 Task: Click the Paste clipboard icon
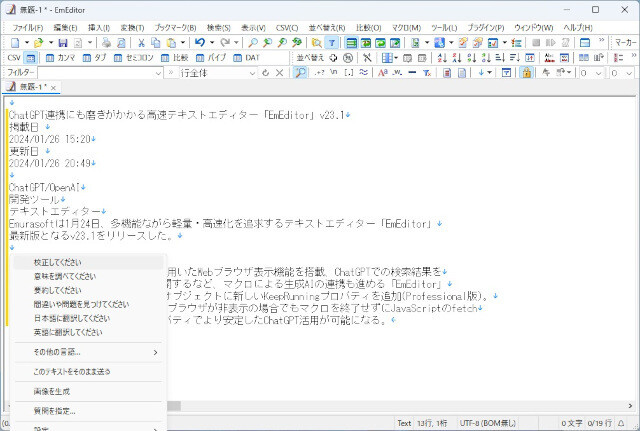click(x=171, y=42)
